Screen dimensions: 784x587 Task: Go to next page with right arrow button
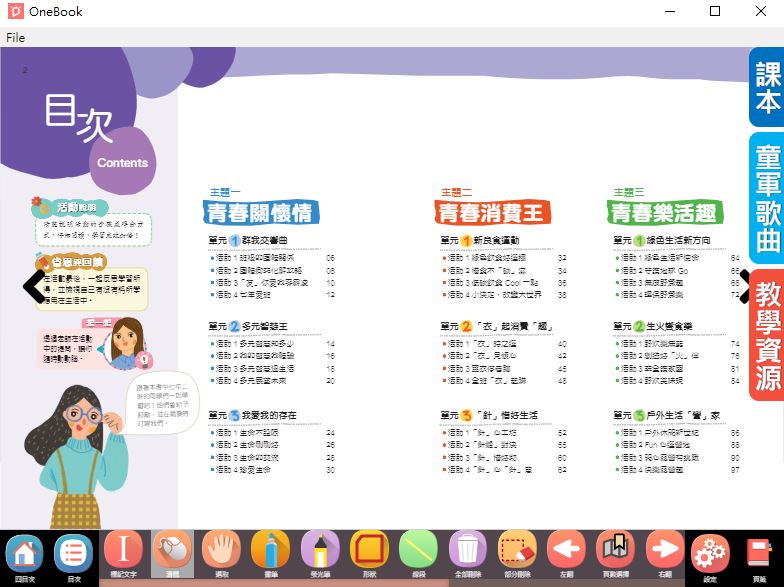click(664, 549)
